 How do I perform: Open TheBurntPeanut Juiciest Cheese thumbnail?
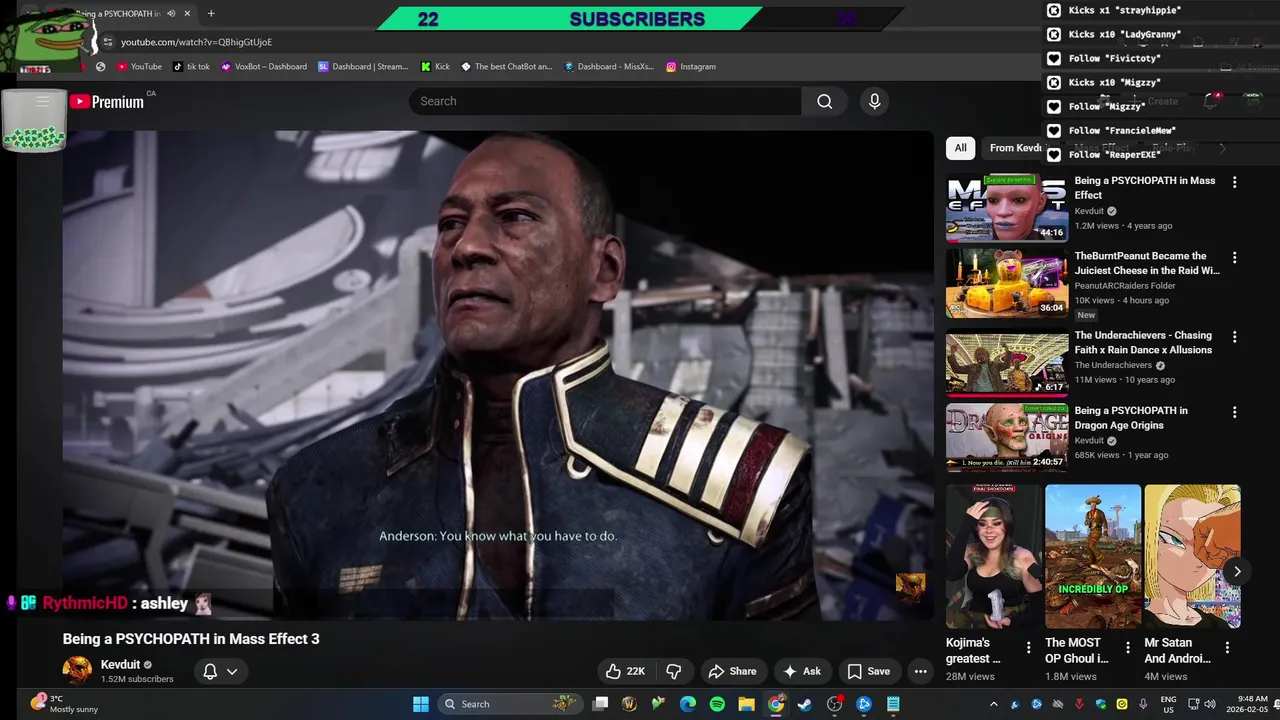(1007, 283)
